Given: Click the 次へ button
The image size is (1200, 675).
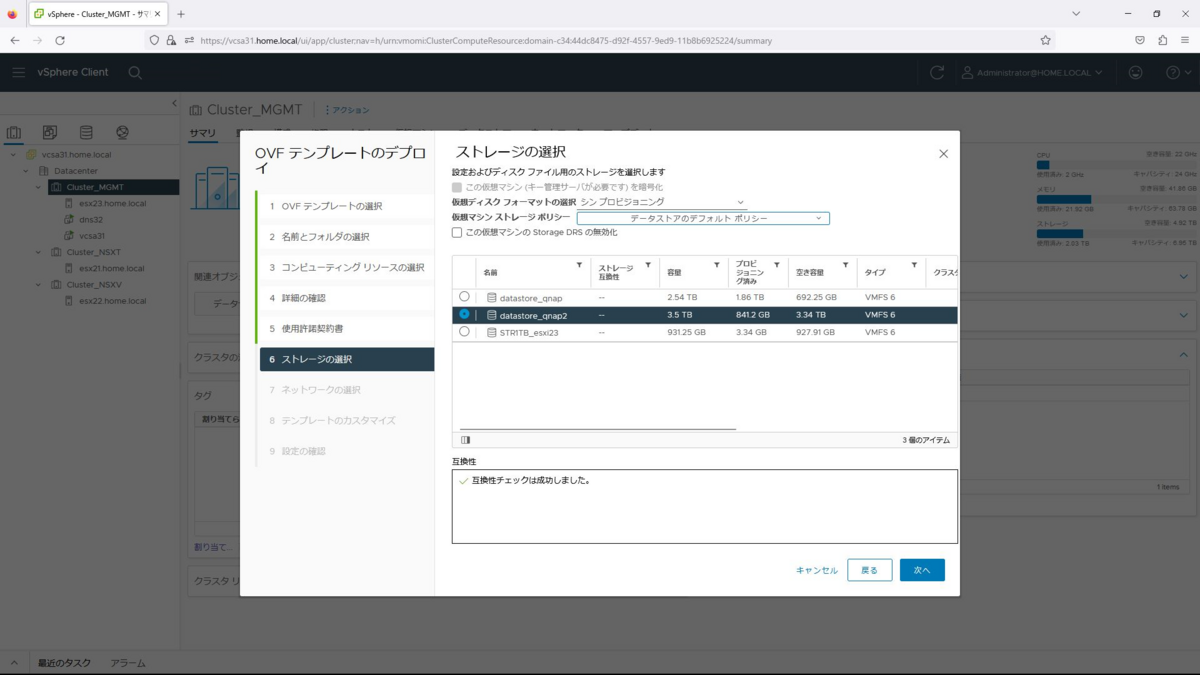Looking at the screenshot, I should (922, 570).
